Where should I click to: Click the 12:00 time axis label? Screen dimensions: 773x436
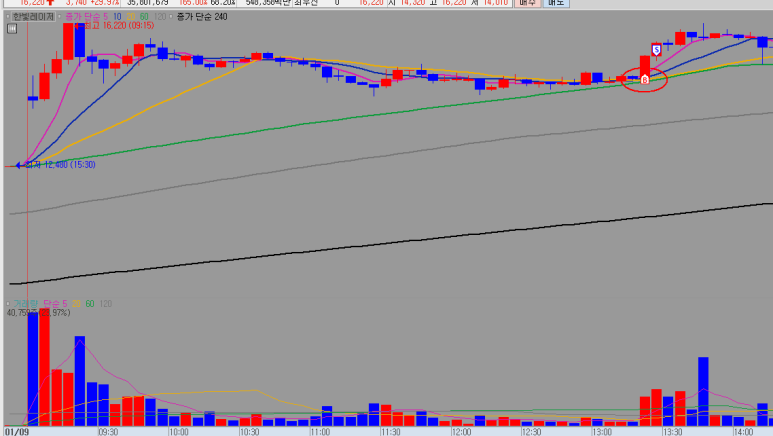[461, 432]
